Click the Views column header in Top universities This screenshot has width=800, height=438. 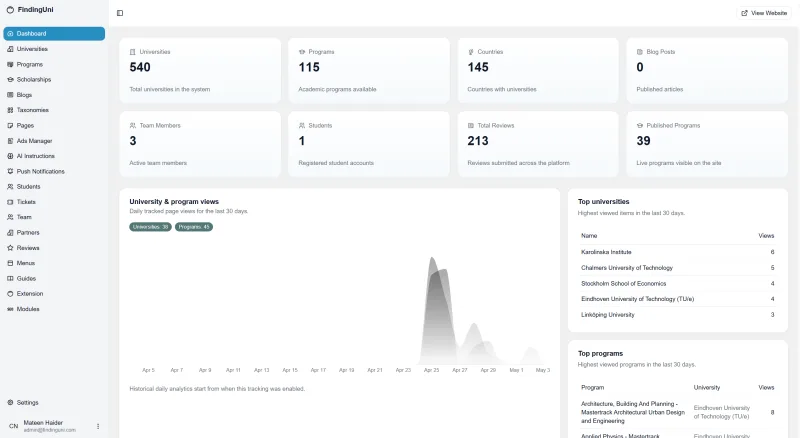point(766,236)
